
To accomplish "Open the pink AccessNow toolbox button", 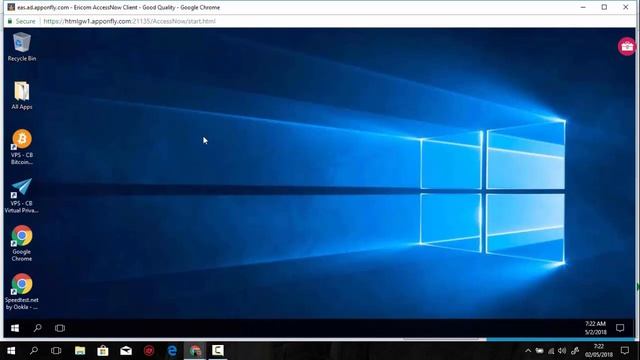I will (x=627, y=46).
